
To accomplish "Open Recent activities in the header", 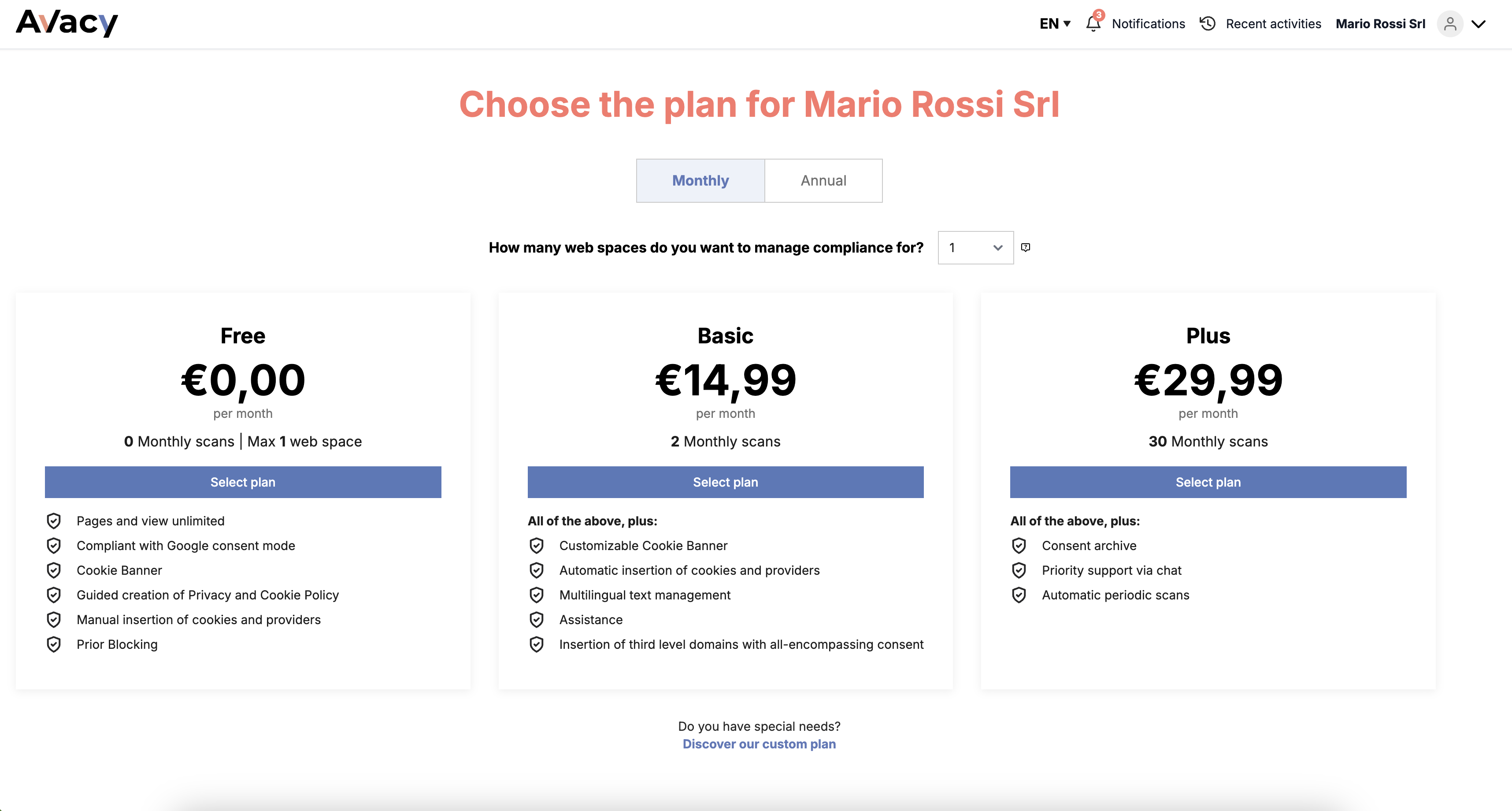I will (x=1273, y=23).
